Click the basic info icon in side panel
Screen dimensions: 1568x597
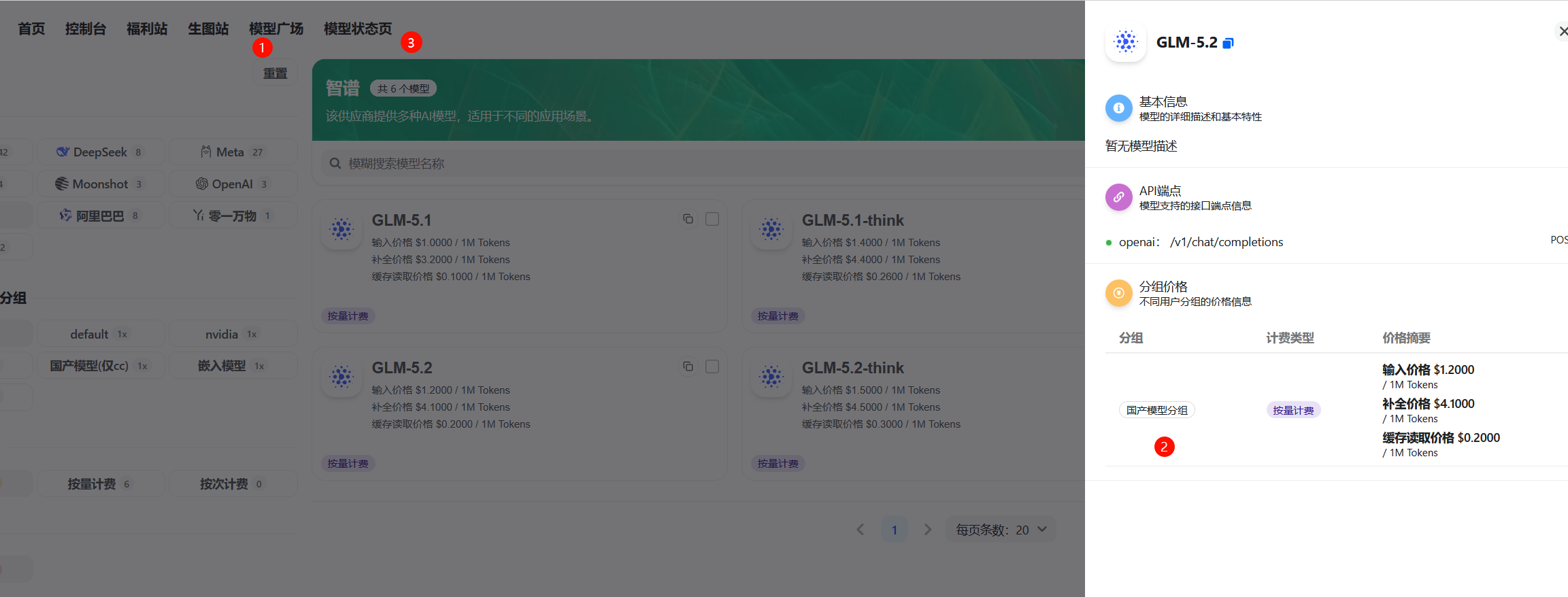click(1118, 108)
